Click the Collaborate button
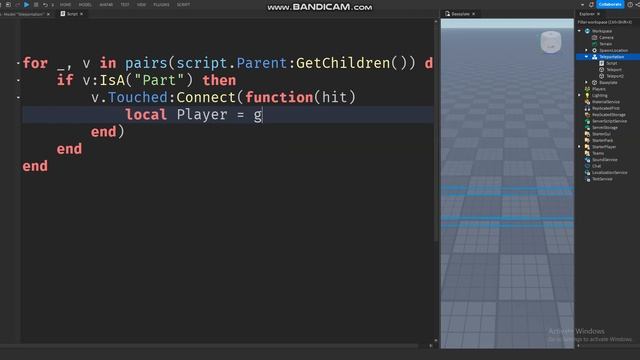The width and height of the screenshot is (640, 360). (610, 4)
